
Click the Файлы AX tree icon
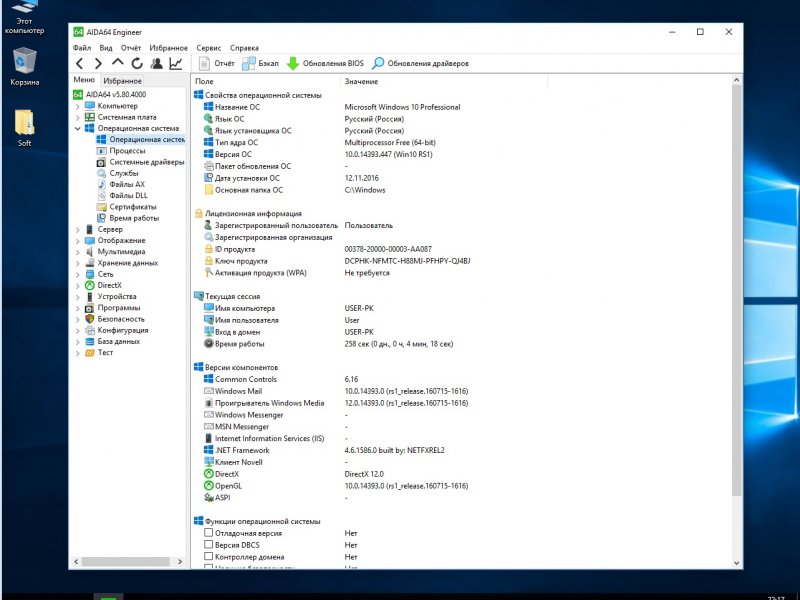[x=101, y=184]
